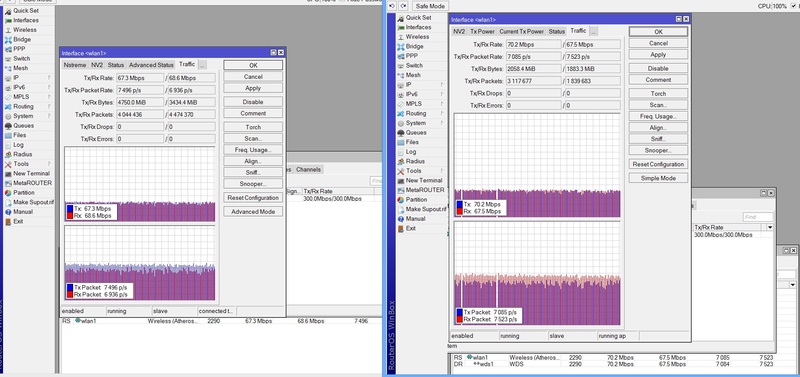800x377 pixels.
Task: Open Mesh in the left WinBox sidebar
Action: (x=20, y=68)
